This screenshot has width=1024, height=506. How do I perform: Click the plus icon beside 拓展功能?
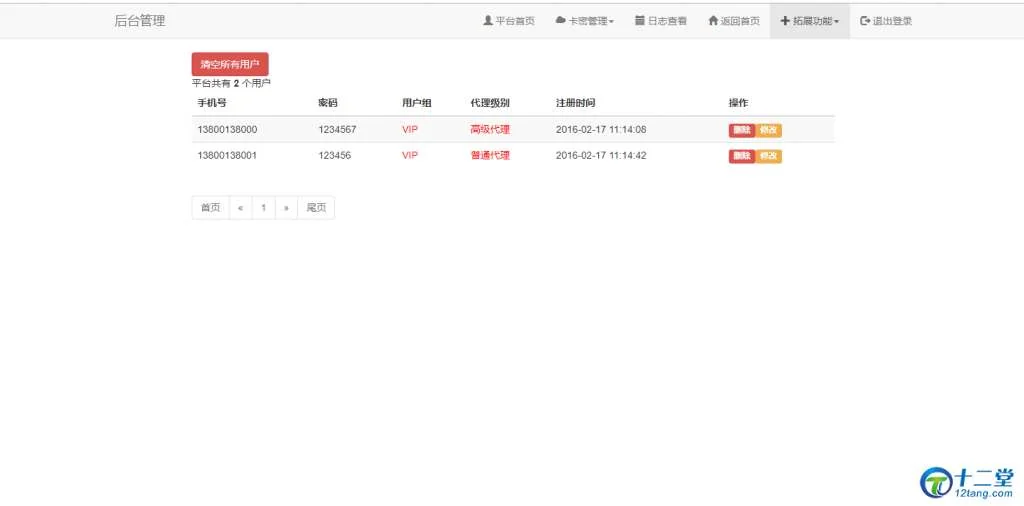coord(785,21)
